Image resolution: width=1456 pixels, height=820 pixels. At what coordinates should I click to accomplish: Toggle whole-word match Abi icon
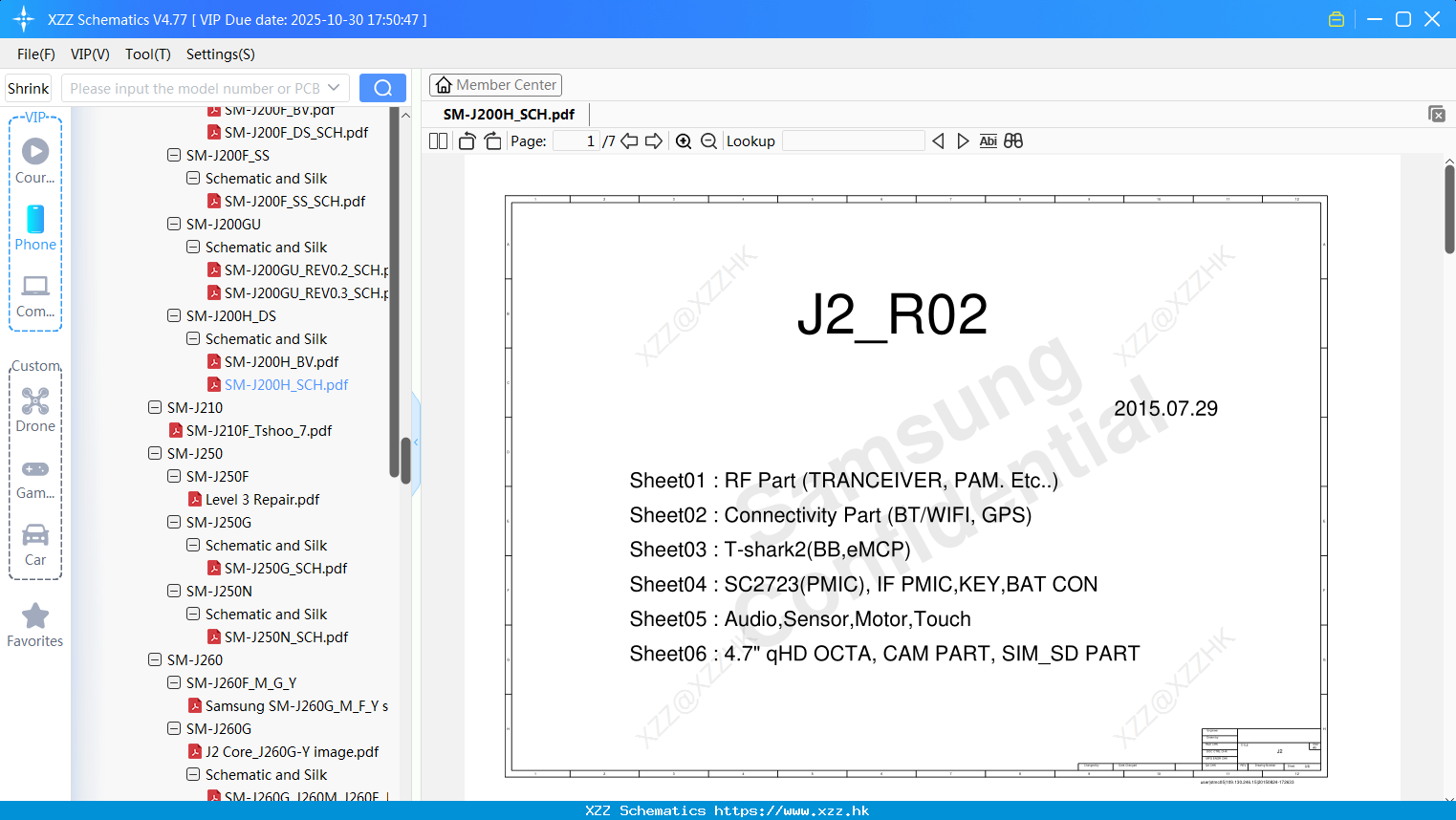[x=988, y=140]
